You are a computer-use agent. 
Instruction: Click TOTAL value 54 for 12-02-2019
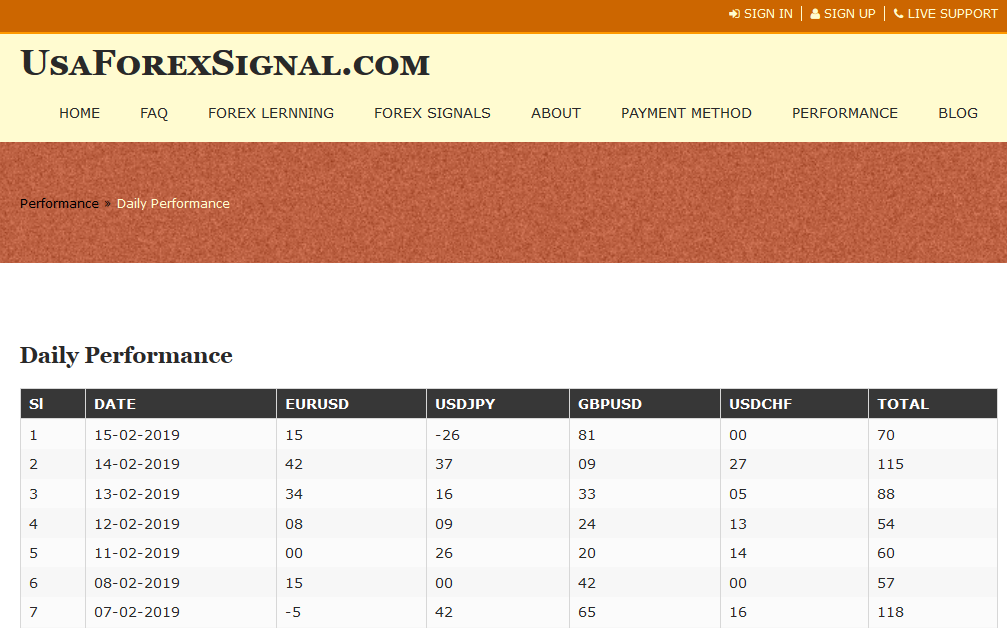pyautogui.click(x=886, y=524)
